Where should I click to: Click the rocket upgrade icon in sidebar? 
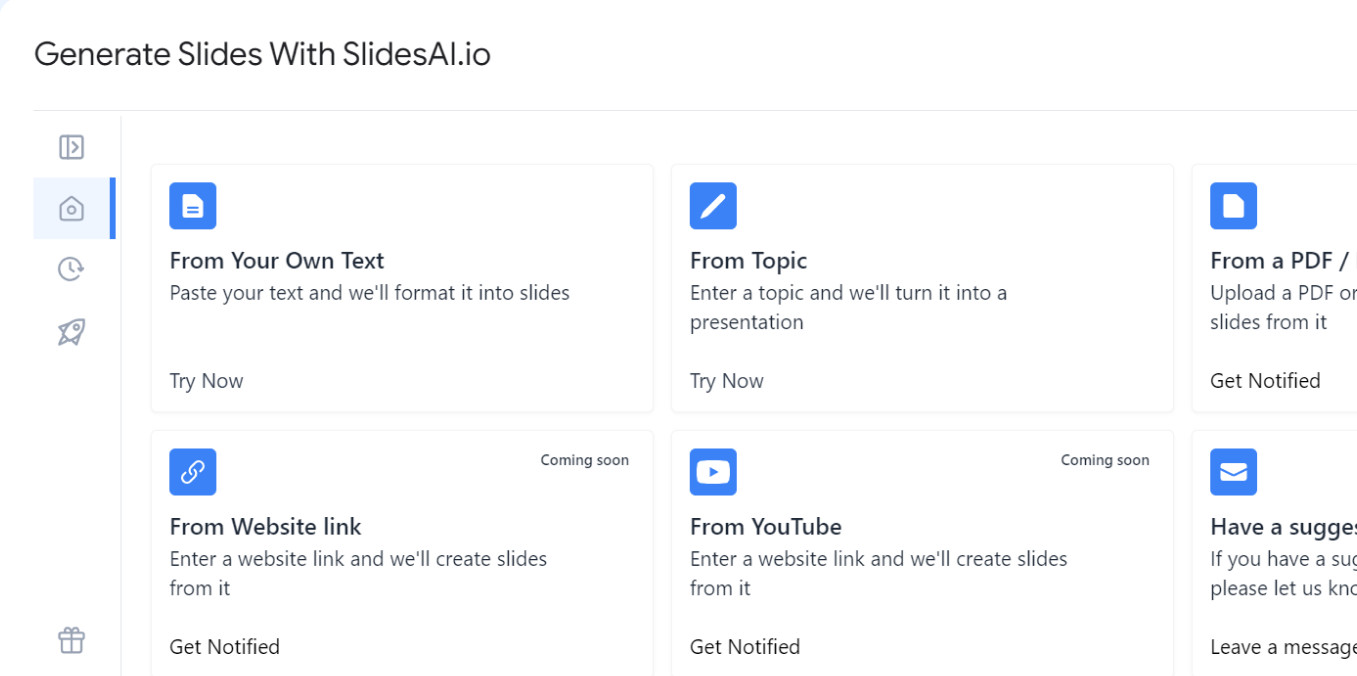click(71, 332)
